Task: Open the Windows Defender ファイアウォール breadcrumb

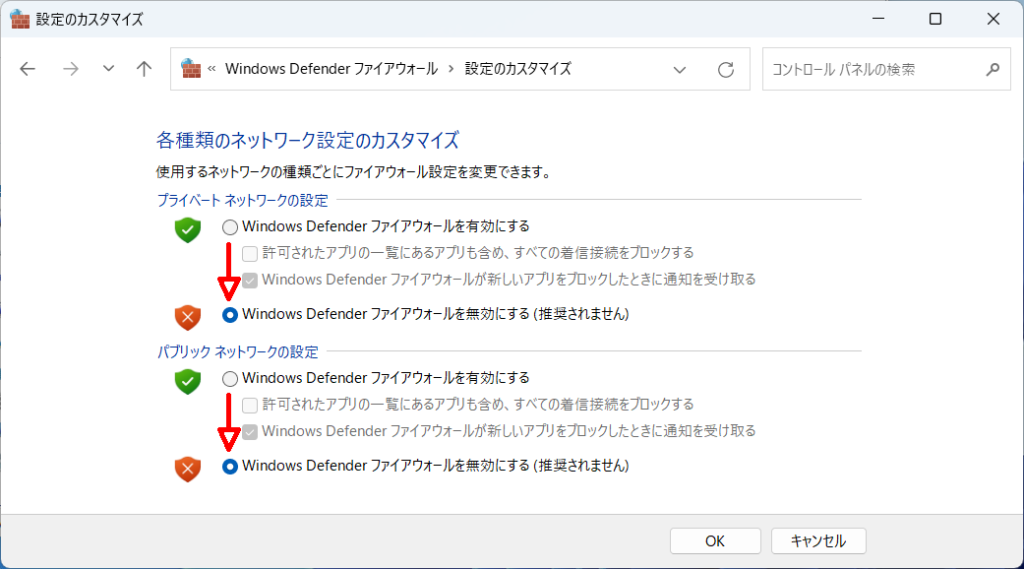Action: coord(331,69)
